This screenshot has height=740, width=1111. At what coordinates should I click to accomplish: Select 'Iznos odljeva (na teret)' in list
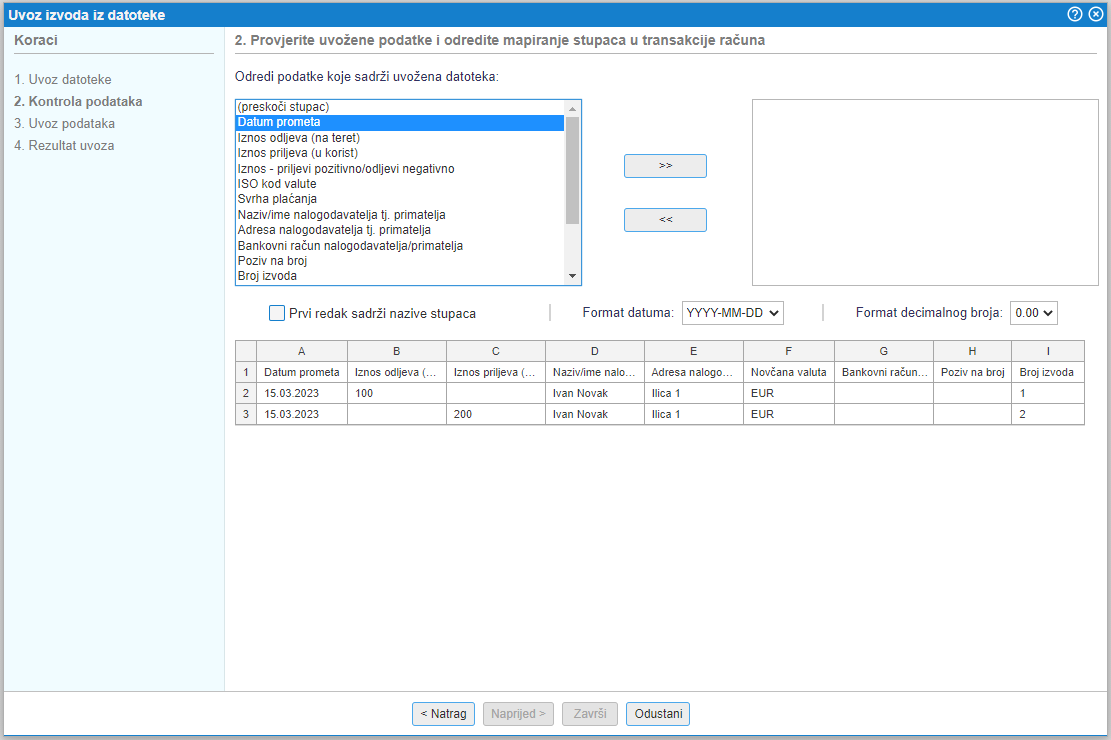tap(298, 138)
